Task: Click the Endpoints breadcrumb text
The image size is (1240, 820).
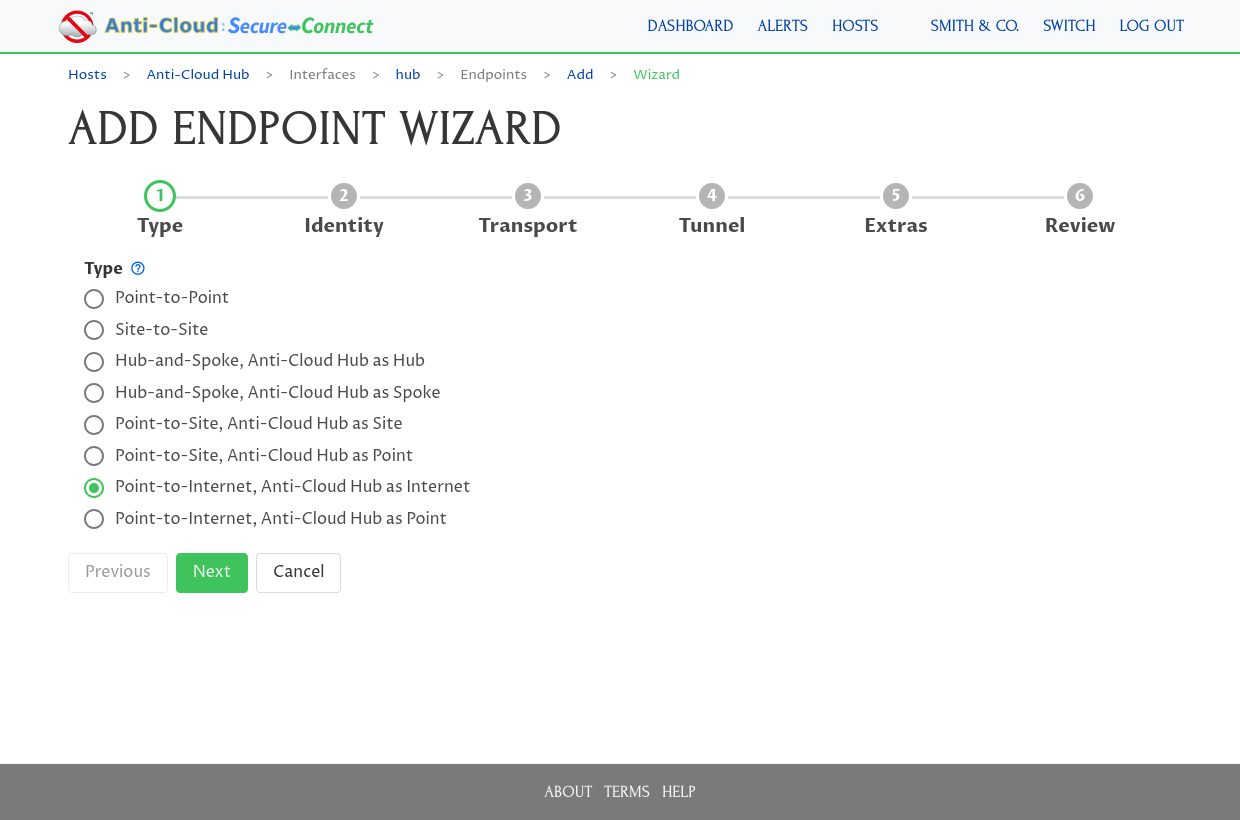Action: (x=493, y=75)
